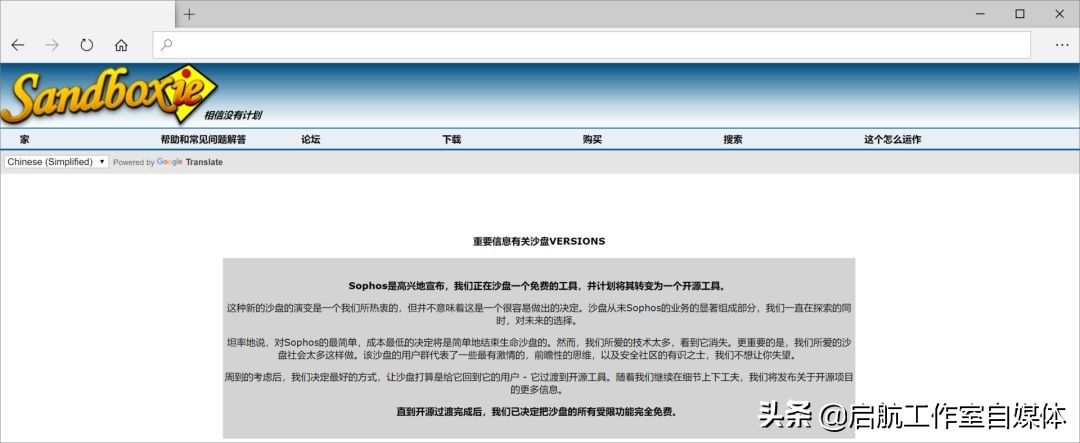Click the paragraph starting 坦率地说
The height and width of the screenshot is (443, 1080).
pos(539,349)
